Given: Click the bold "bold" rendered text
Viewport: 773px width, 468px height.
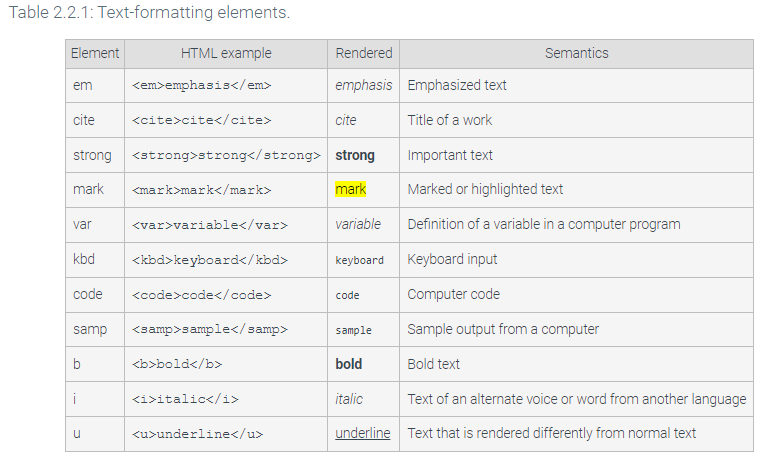Looking at the screenshot, I should (x=349, y=364).
